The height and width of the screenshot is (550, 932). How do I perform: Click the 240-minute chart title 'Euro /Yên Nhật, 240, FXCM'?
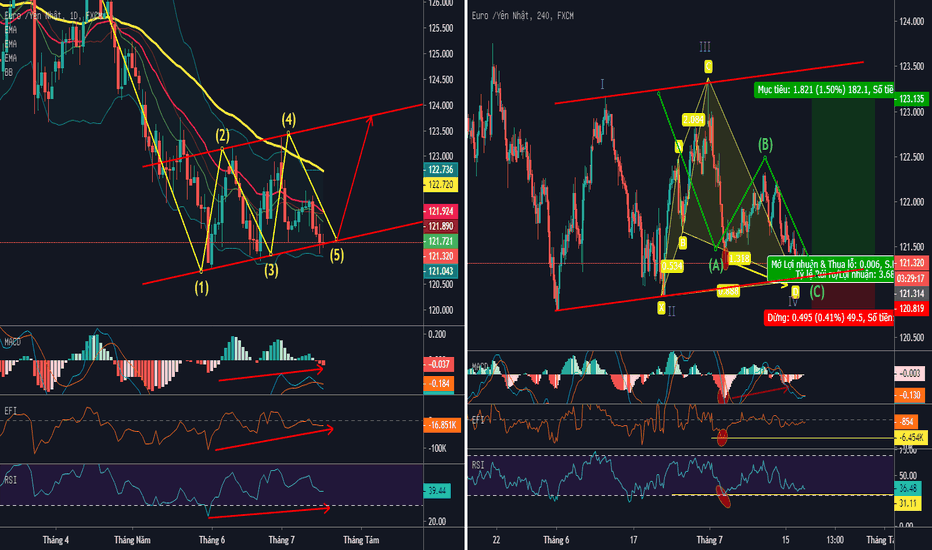[522, 16]
